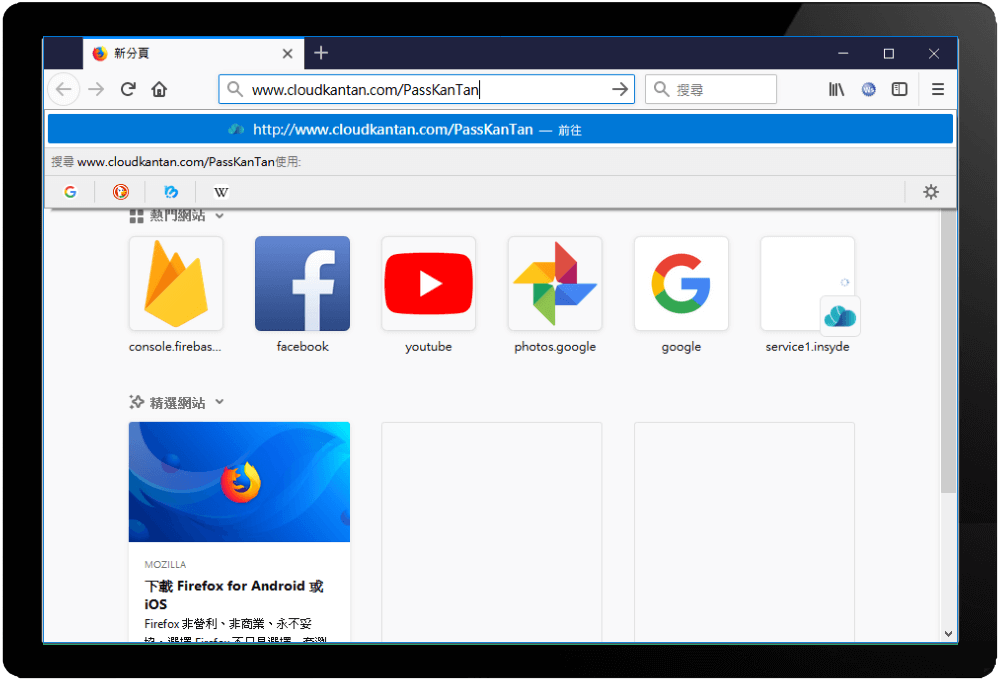
Task: Open the 下載 Firefox for Android 或 iOS headline
Action: pyautogui.click(x=234, y=595)
